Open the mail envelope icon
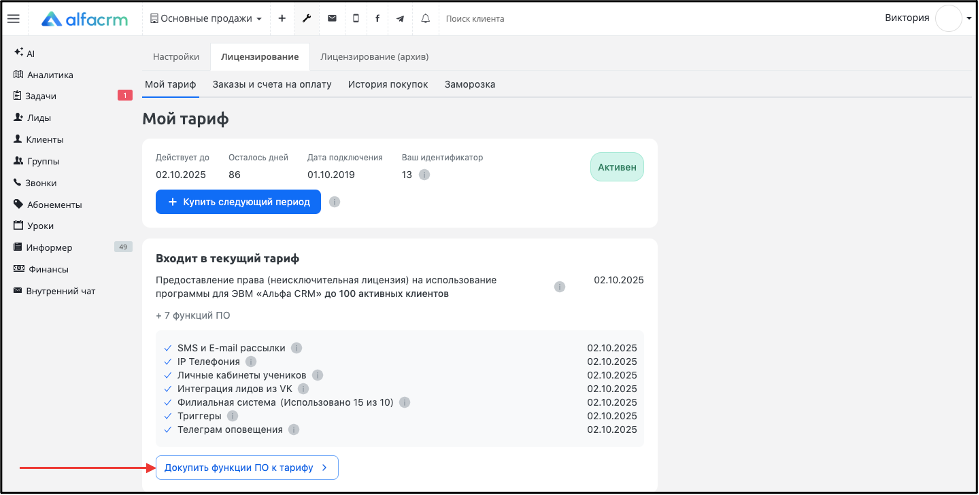Viewport: 979px width, 495px height. click(332, 19)
